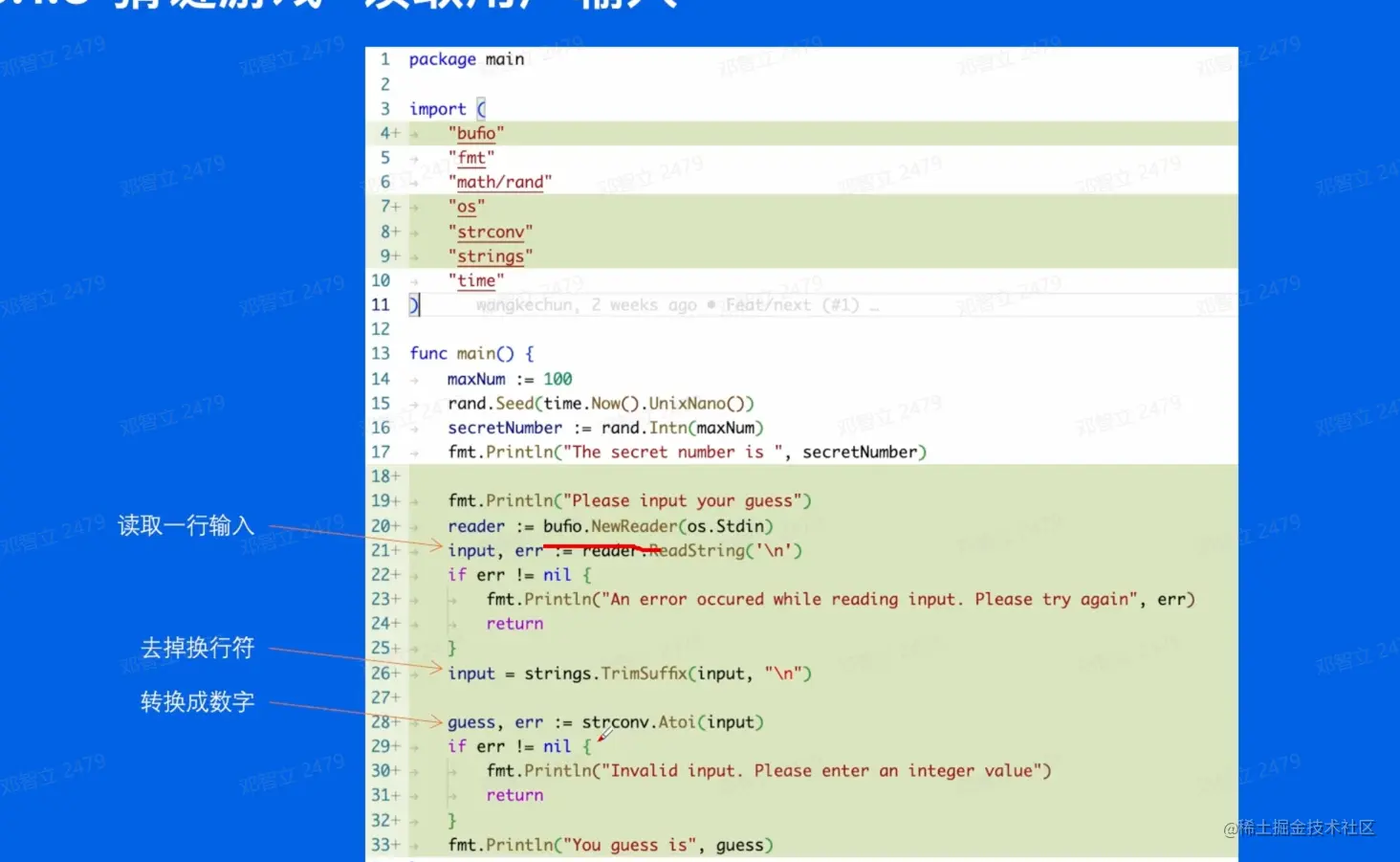
Task: Click the 'maxNum := 100' assignment
Action: point(510,379)
